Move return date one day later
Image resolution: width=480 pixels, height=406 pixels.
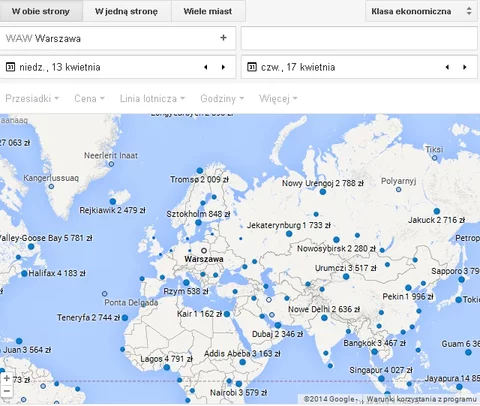(x=465, y=67)
